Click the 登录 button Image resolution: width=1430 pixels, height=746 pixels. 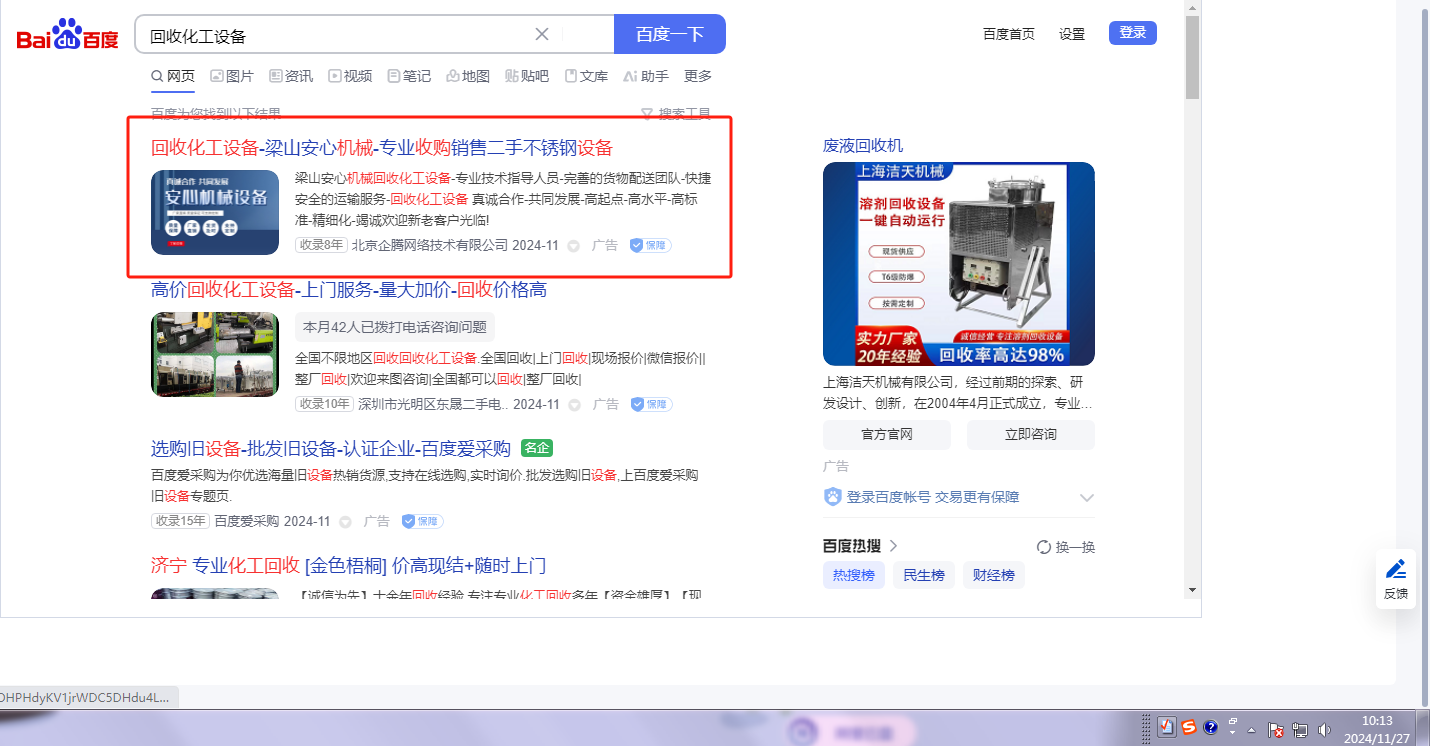tap(1133, 33)
